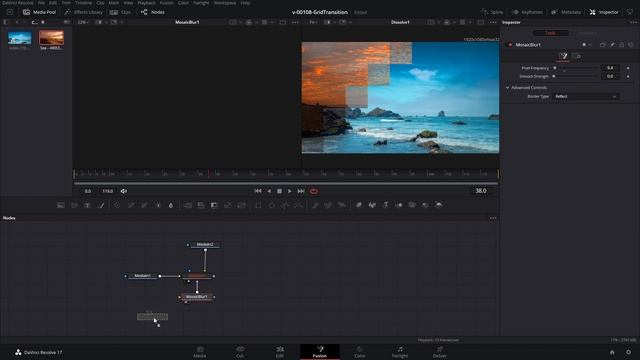Screen dimensions: 640x360
Task: Add a Merge node from the toolbar
Action: click(x=188, y=205)
